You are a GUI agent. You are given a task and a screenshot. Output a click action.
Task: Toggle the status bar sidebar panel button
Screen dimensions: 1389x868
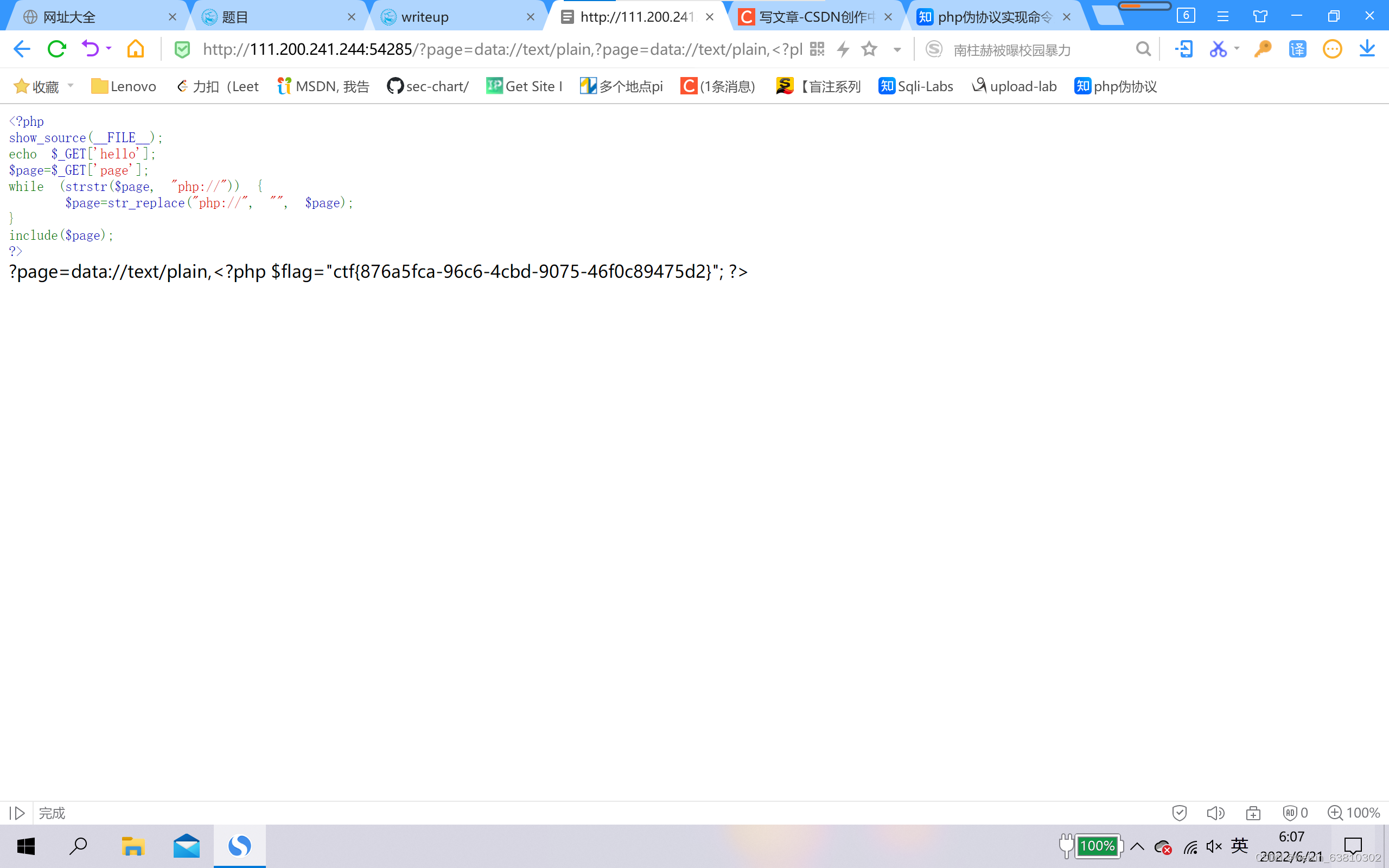17,813
